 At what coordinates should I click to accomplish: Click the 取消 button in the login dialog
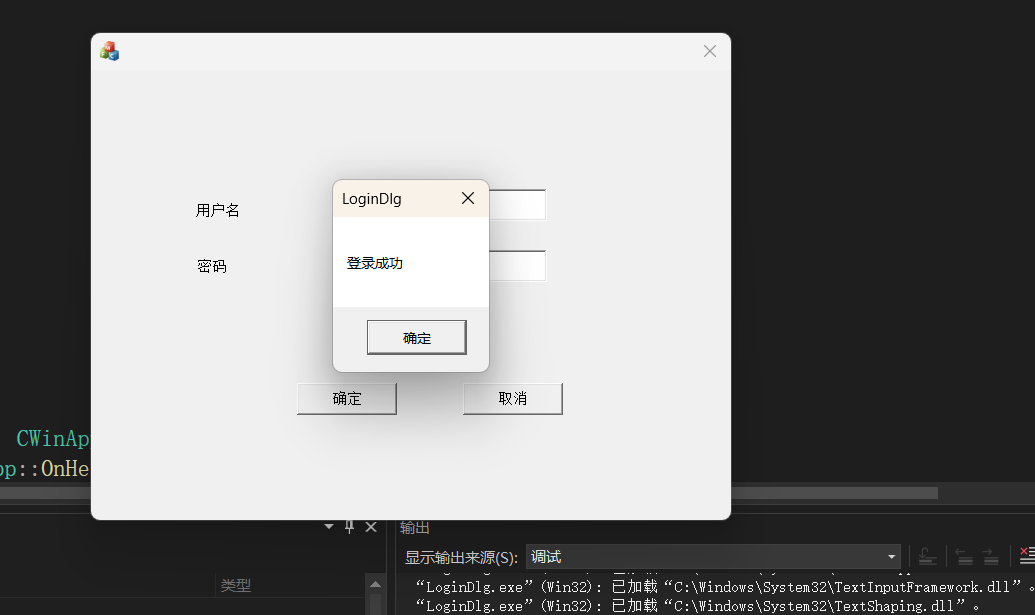point(513,399)
